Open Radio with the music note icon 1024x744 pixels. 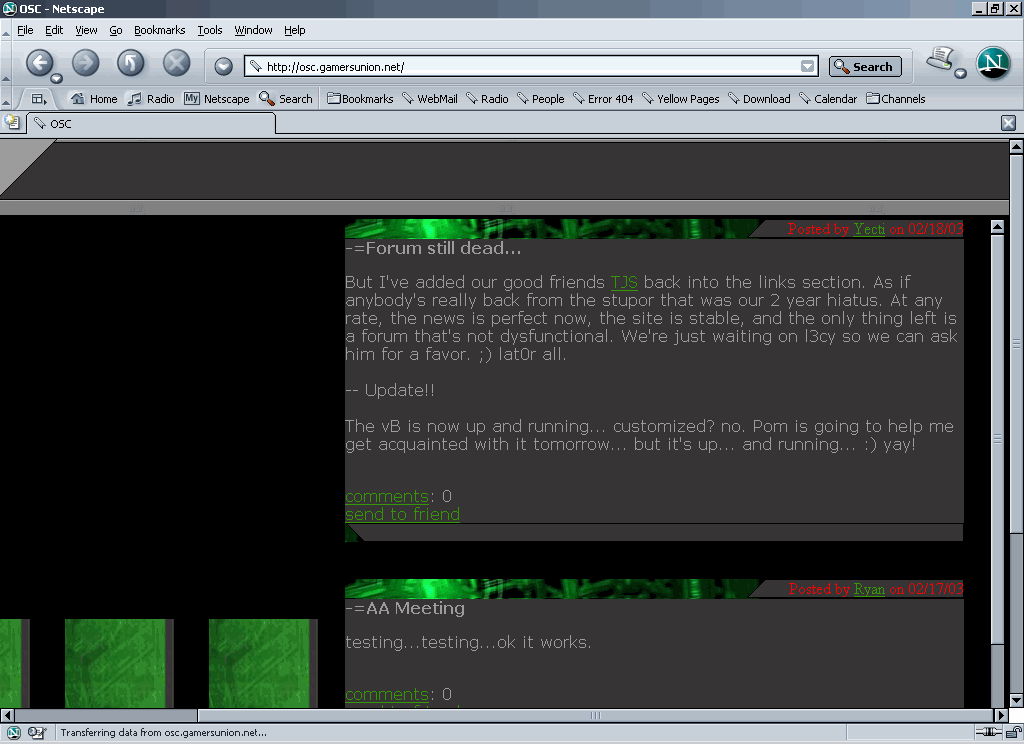tap(152, 99)
